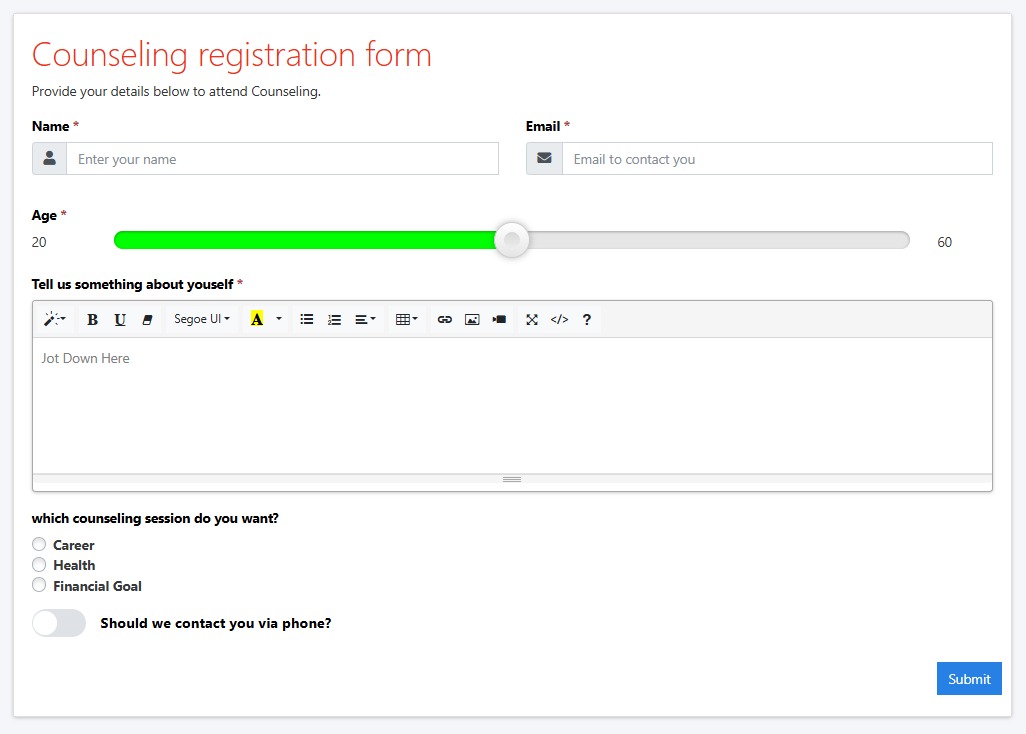Image resolution: width=1026 pixels, height=734 pixels.
Task: Apply underline formatting in the editor
Action: [x=120, y=320]
